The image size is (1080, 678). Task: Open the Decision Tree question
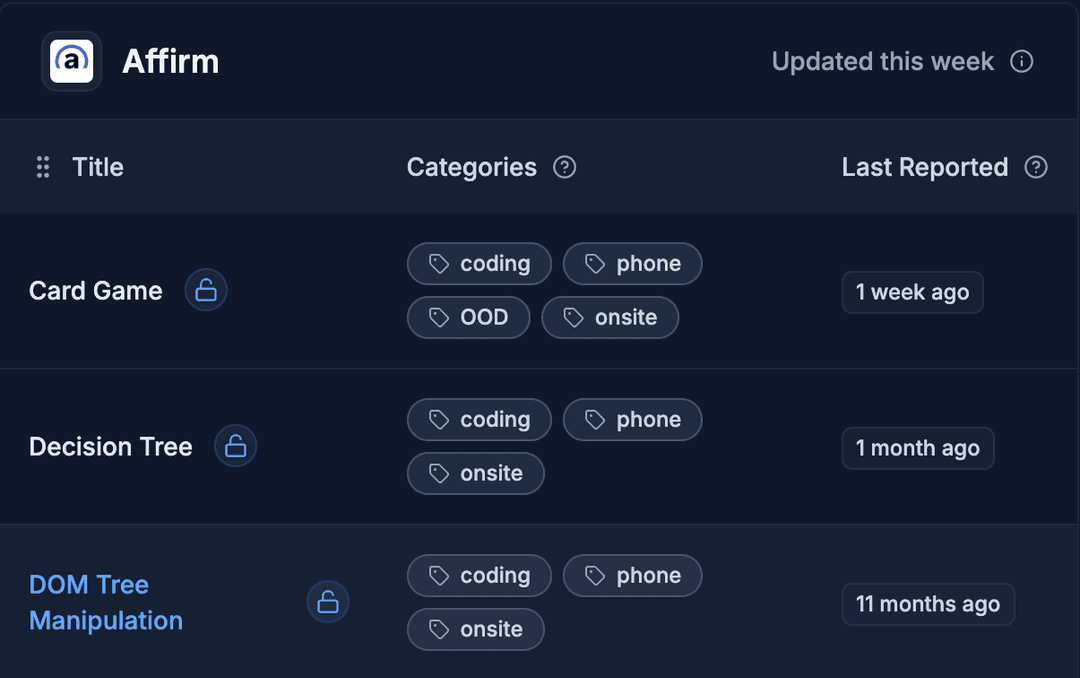[x=110, y=447]
